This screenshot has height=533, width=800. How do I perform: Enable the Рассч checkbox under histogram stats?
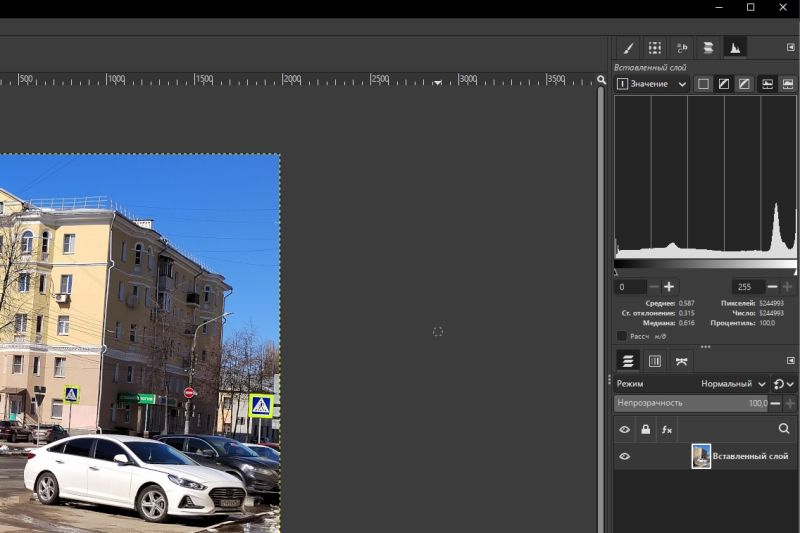click(x=622, y=336)
